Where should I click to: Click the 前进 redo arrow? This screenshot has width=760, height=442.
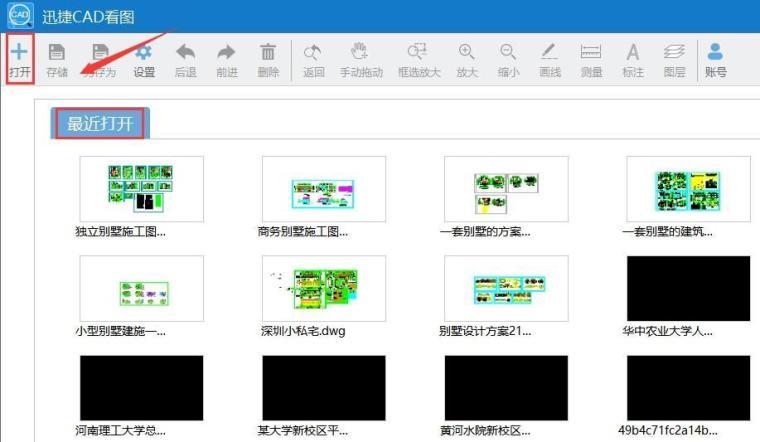[x=226, y=52]
